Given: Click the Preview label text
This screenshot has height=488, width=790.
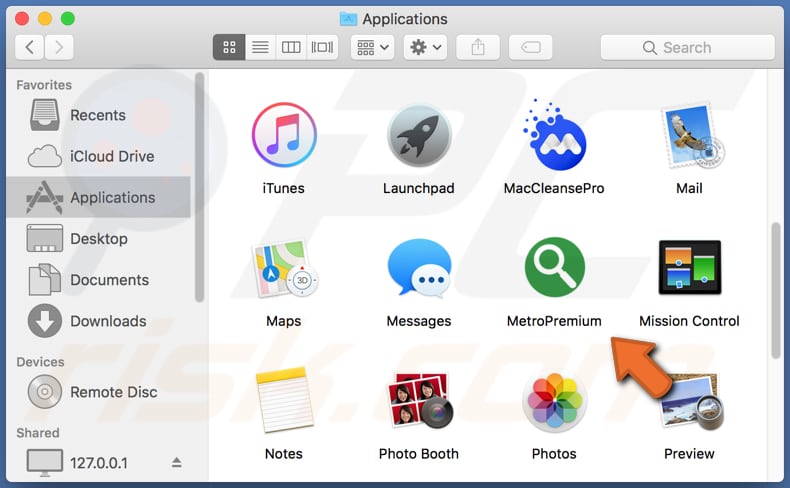Looking at the screenshot, I should [x=689, y=454].
